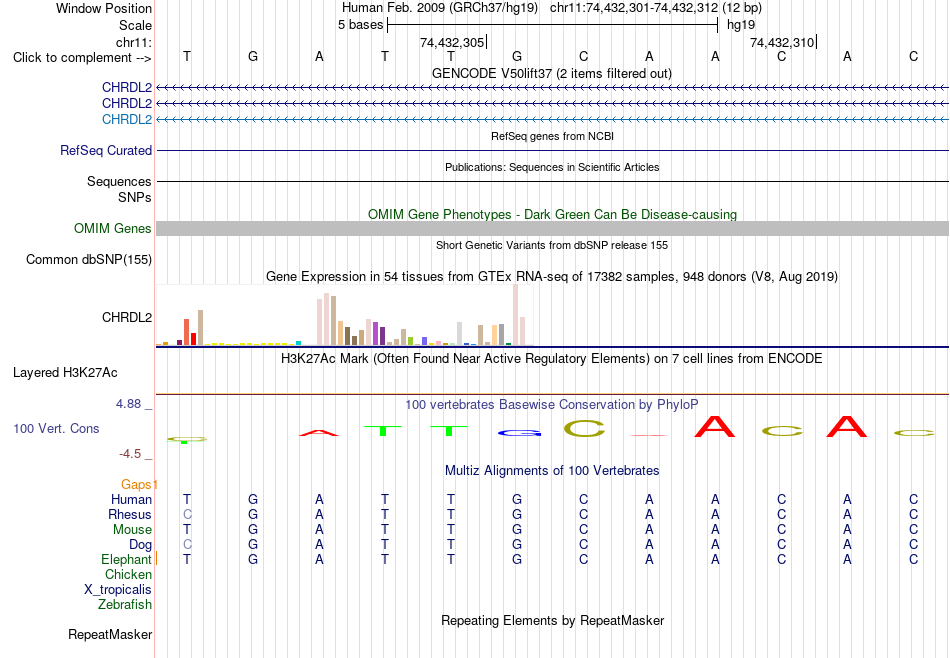Viewport: 950px width, 658px height.
Task: Open Basewise Conservation by PhyloP title
Action: pos(552,404)
